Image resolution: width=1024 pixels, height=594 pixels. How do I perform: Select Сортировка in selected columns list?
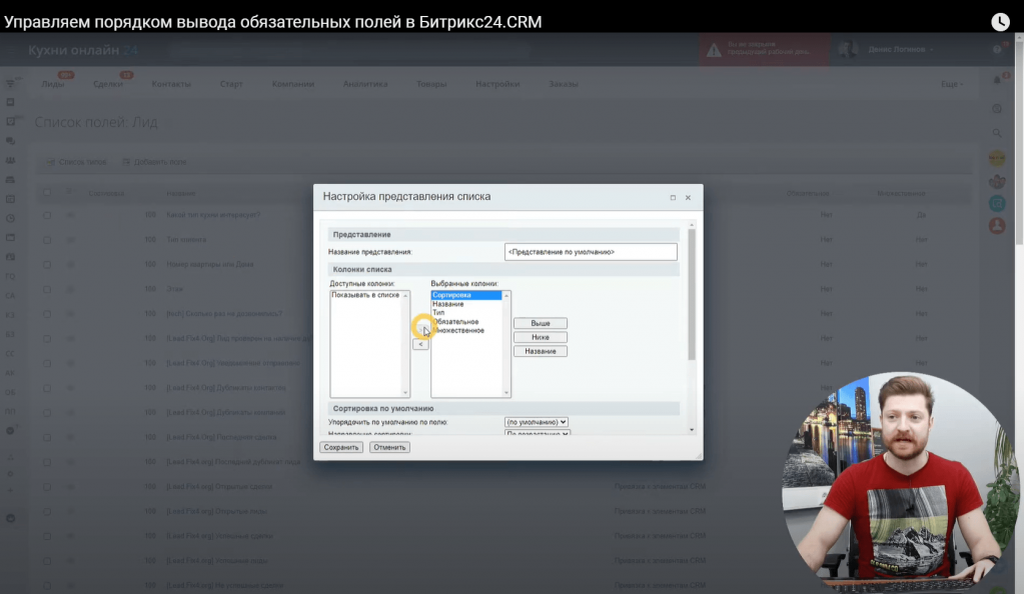tap(466, 295)
